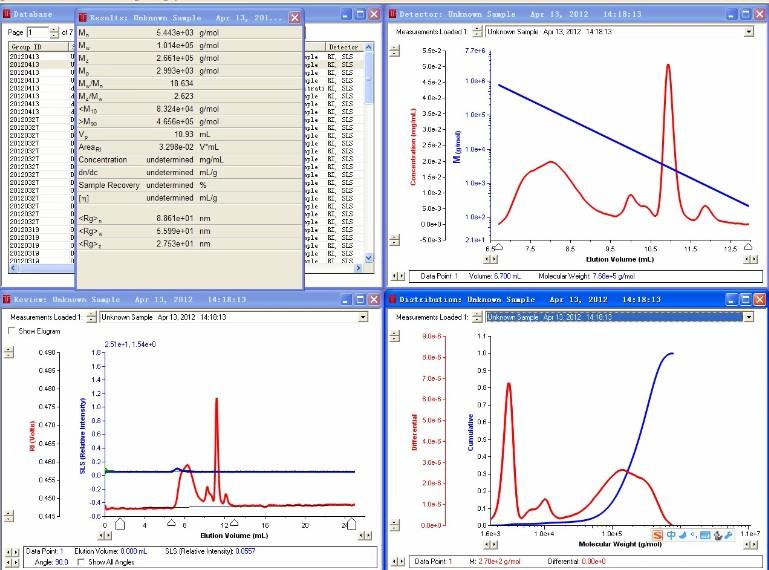The height and width of the screenshot is (570, 769).
Task: Click the Database list scroll down arrow
Action: pyautogui.click(x=369, y=258)
